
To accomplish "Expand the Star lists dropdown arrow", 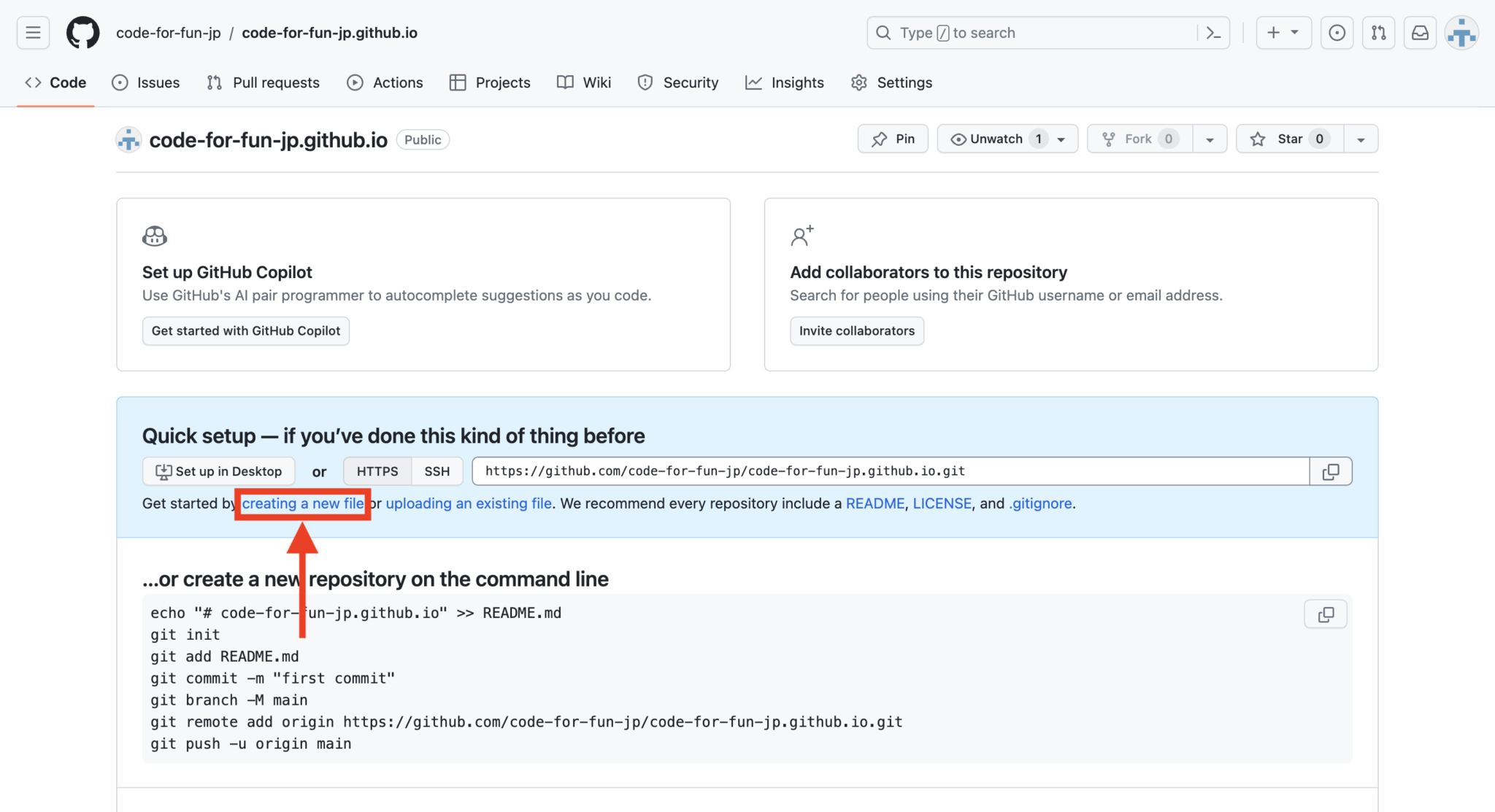I will coord(1361,139).
